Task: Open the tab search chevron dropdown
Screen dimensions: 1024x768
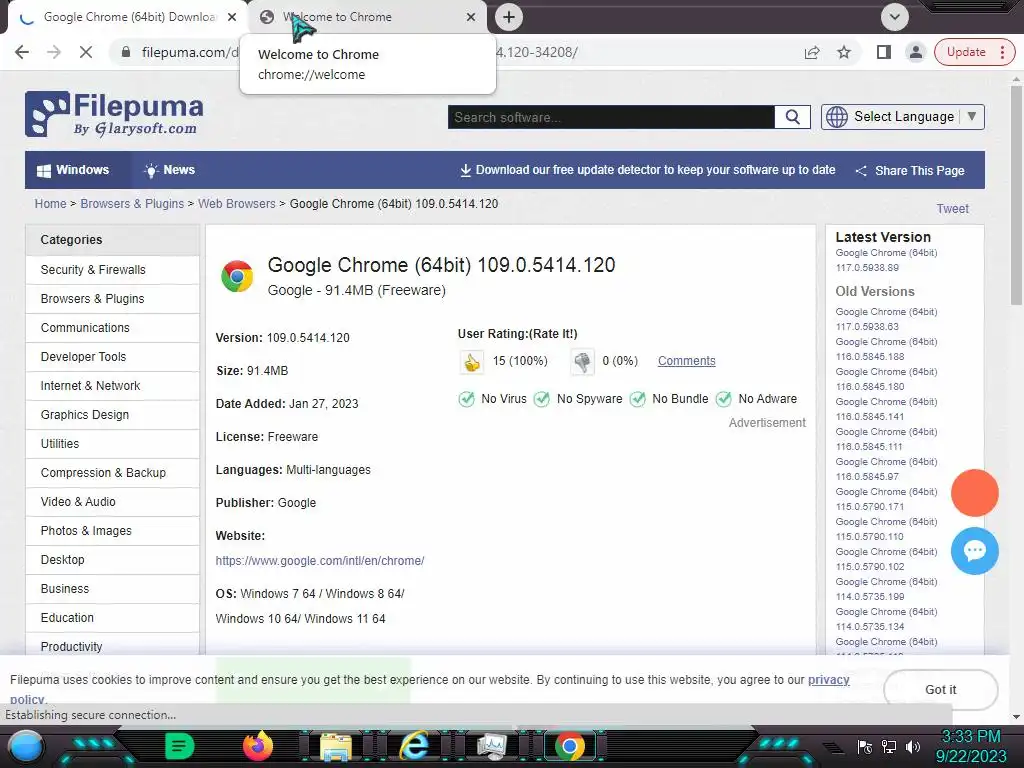Action: (x=894, y=17)
